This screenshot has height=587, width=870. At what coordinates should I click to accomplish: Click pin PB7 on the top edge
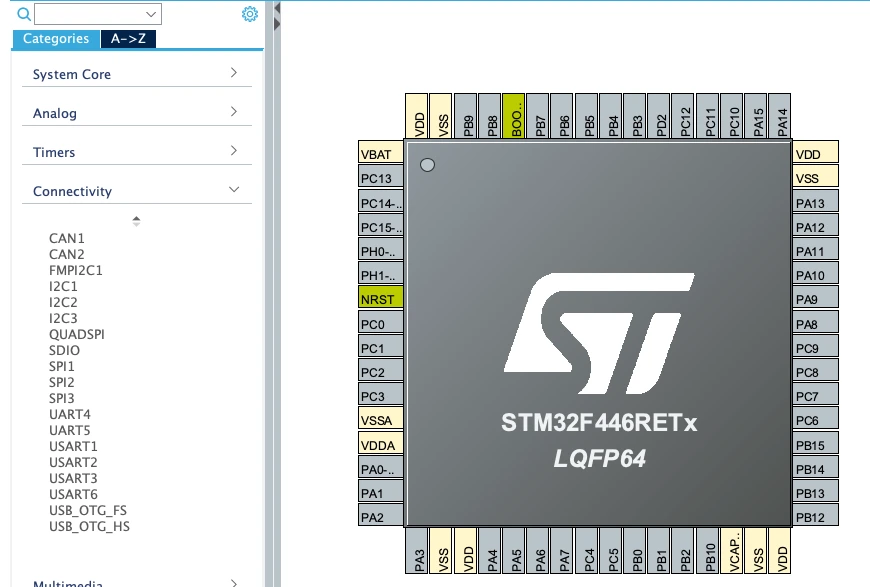pyautogui.click(x=538, y=116)
